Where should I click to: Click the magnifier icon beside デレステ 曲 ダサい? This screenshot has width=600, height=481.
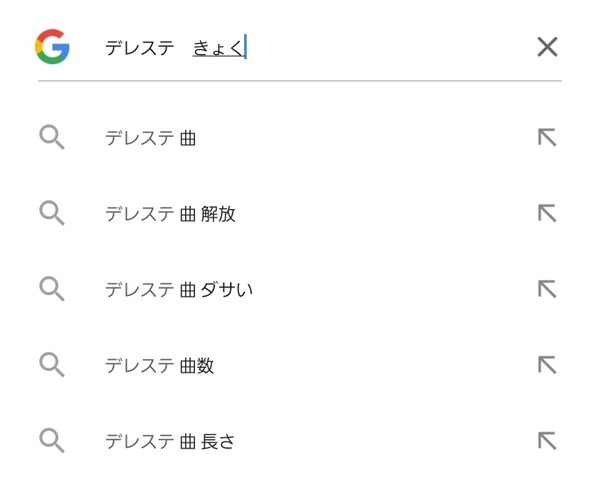click(52, 289)
